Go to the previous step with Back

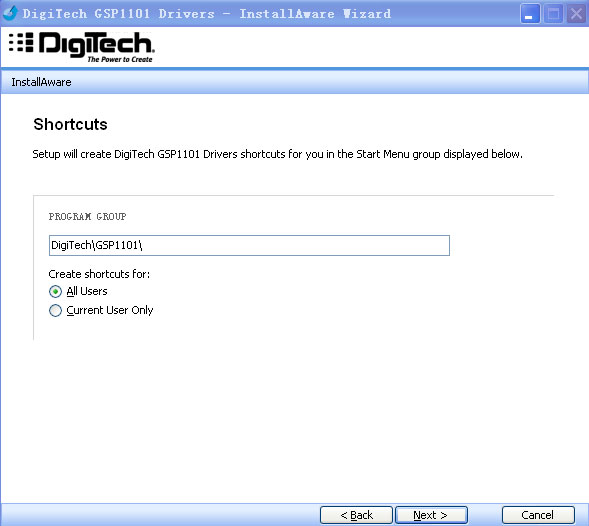point(356,515)
